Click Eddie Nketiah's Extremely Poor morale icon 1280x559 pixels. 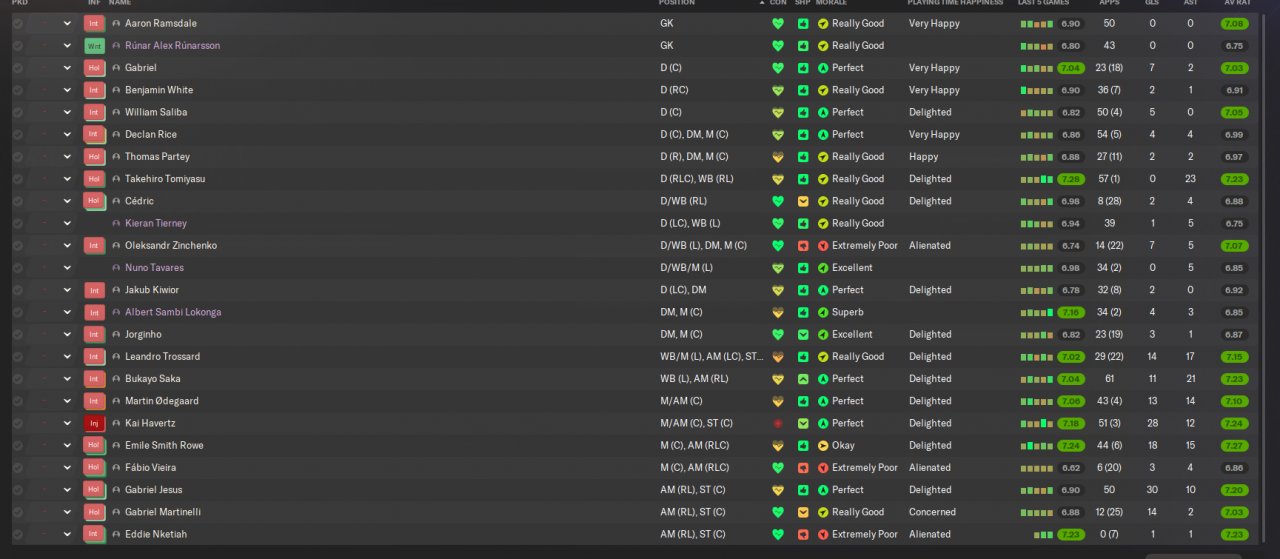[823, 534]
